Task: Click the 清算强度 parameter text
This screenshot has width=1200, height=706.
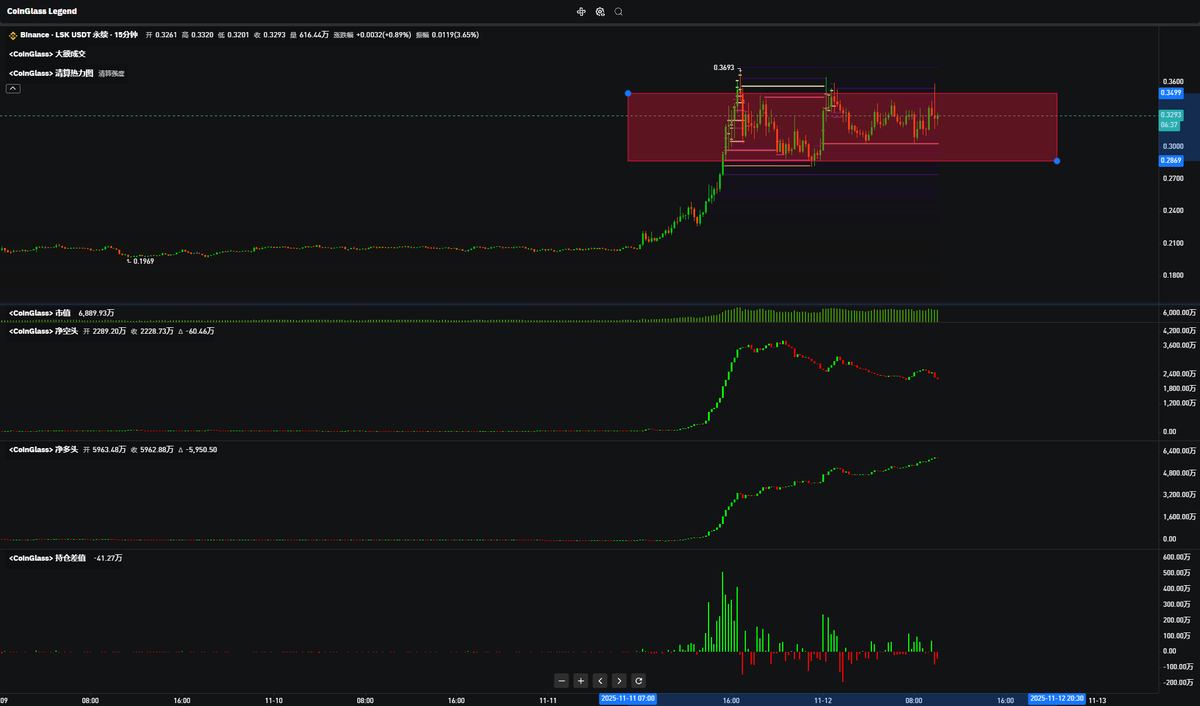Action: 111,74
